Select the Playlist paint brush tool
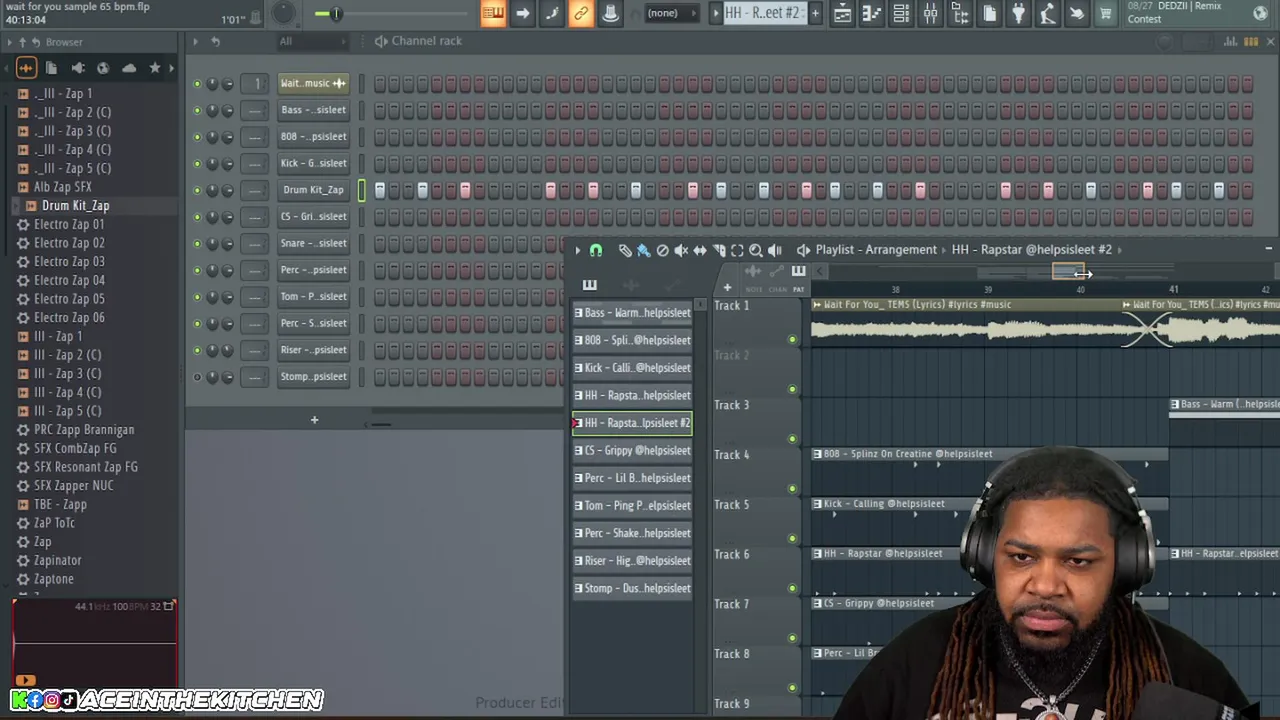This screenshot has width=1280, height=720. click(643, 250)
